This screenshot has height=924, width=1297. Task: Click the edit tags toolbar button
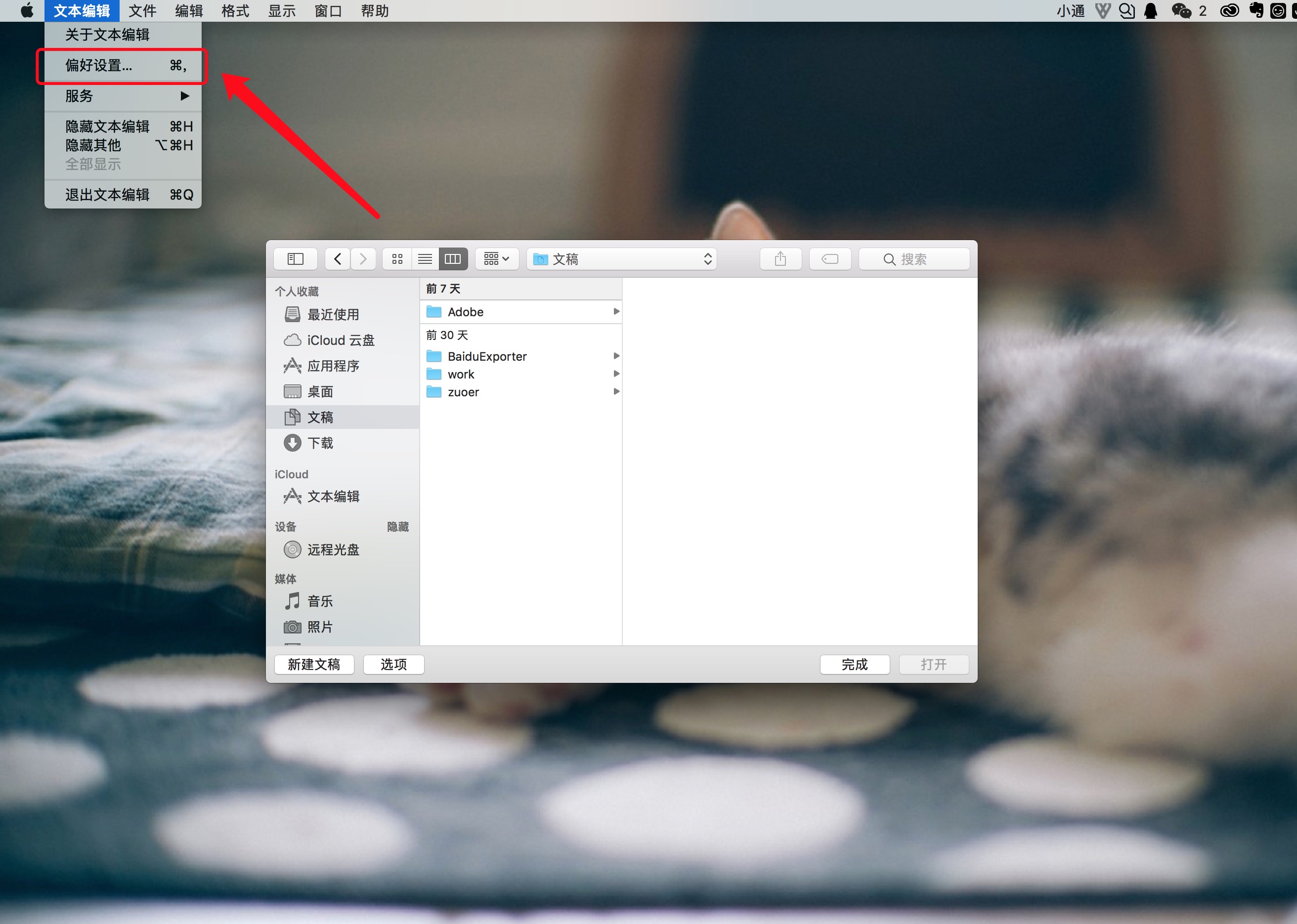click(x=830, y=259)
